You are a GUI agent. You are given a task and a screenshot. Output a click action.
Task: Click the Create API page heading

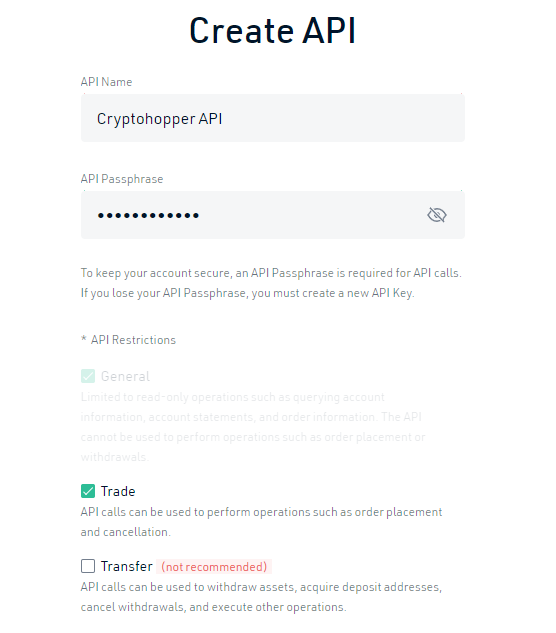pos(273,31)
